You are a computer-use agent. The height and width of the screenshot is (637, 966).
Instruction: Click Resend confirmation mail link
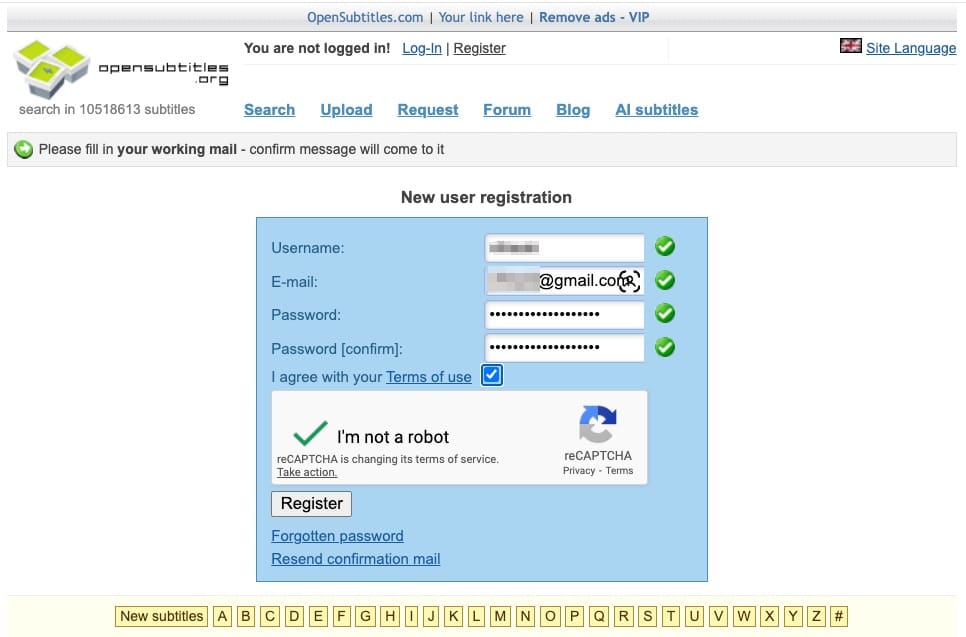point(356,559)
